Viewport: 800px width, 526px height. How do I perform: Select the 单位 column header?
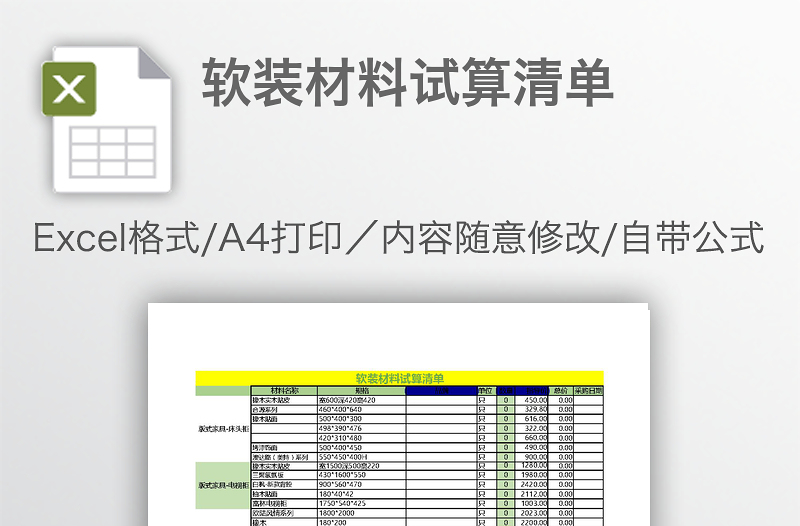[x=486, y=391]
